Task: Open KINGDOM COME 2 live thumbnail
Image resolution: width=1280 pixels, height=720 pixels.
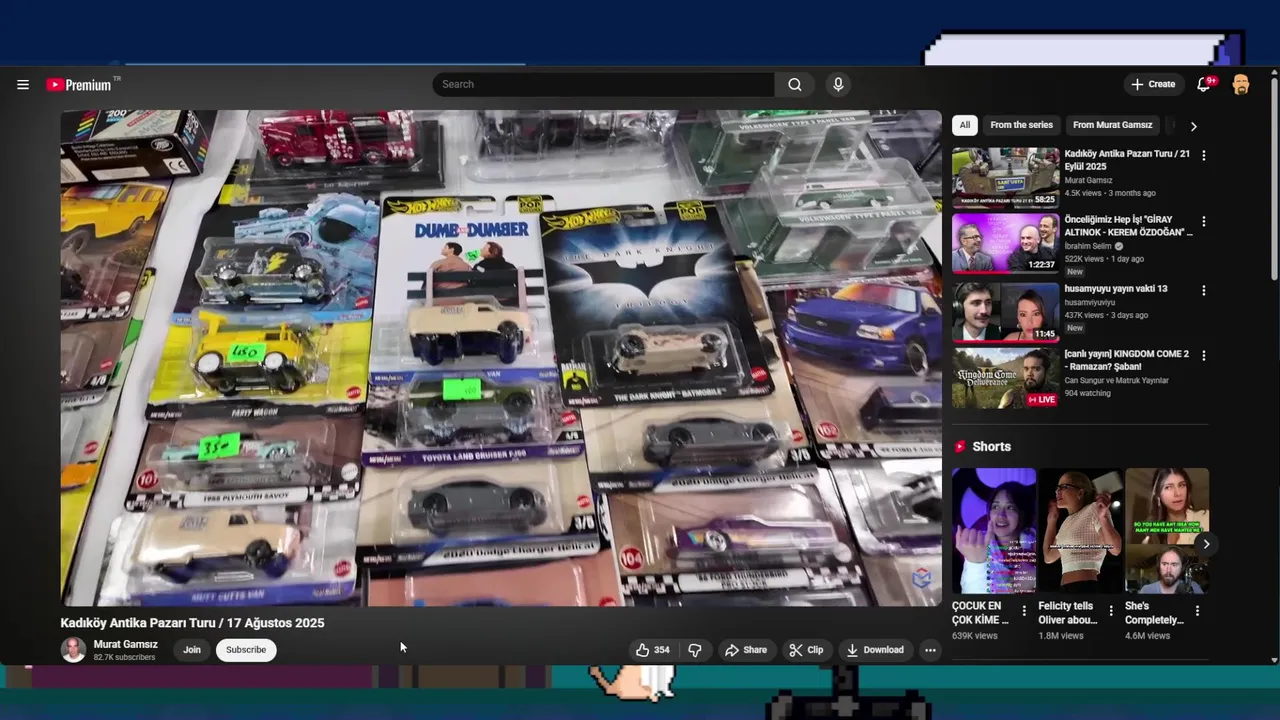Action: click(x=1006, y=378)
